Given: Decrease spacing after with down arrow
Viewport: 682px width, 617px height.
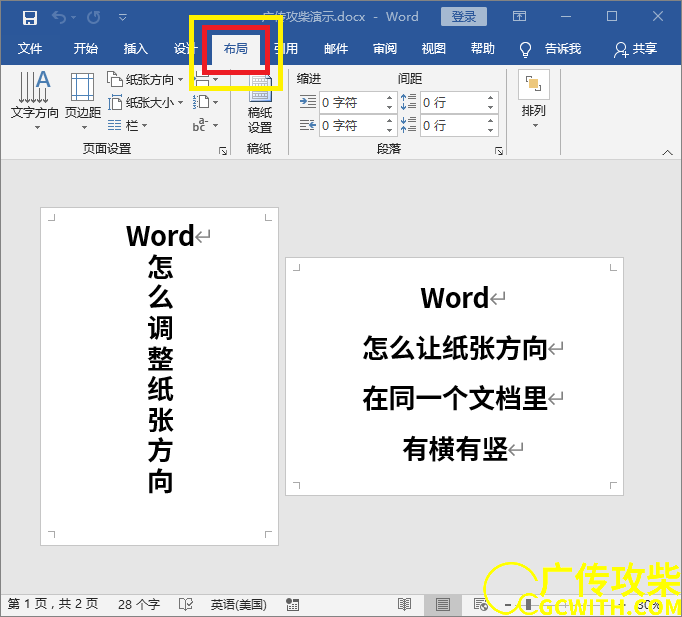Looking at the screenshot, I should 491,130.
